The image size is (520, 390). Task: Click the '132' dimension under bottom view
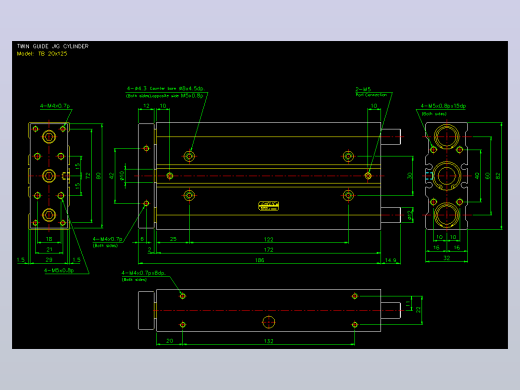268,341
